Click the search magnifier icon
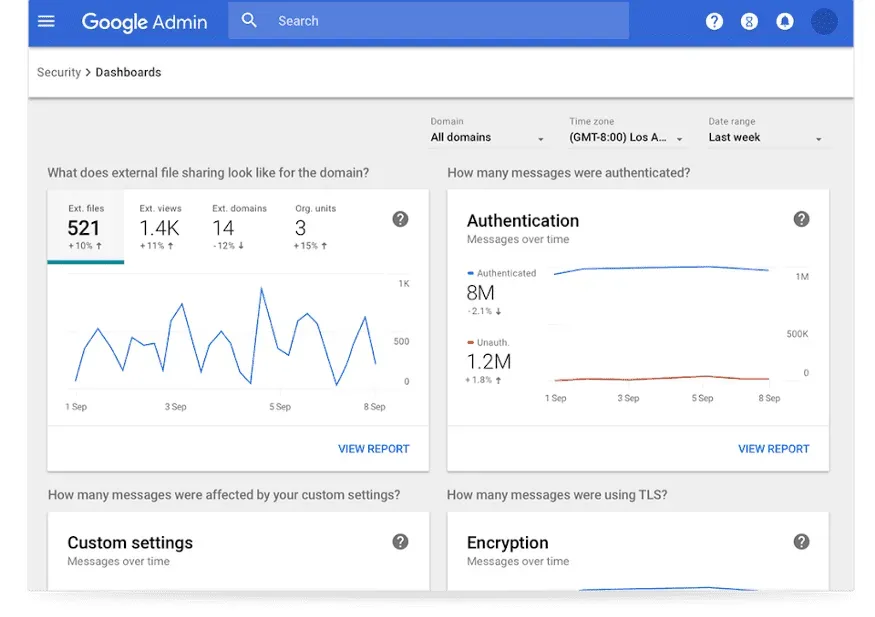The height and width of the screenshot is (617, 875). (x=249, y=20)
